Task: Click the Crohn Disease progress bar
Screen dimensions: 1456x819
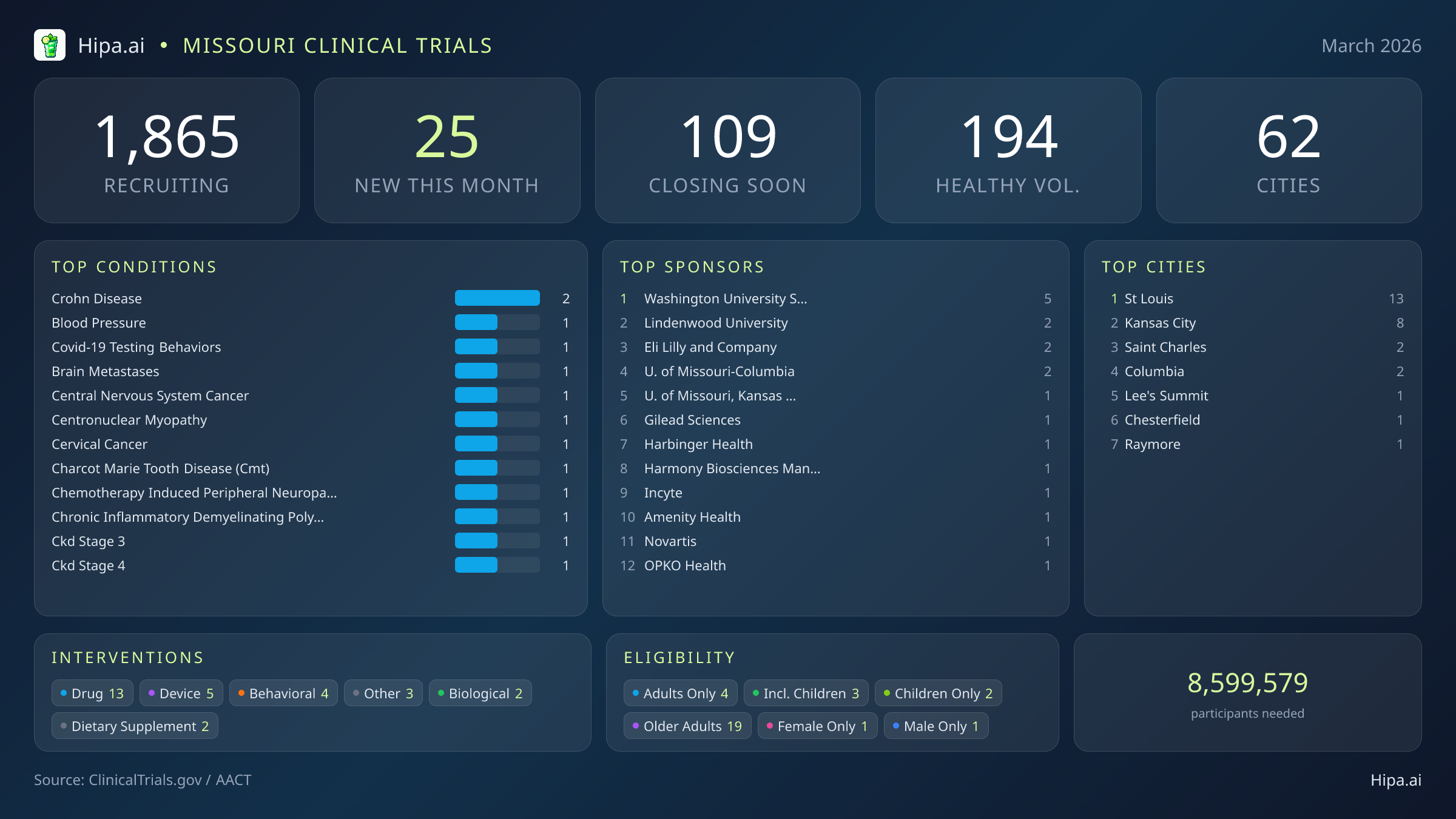Action: click(497, 298)
